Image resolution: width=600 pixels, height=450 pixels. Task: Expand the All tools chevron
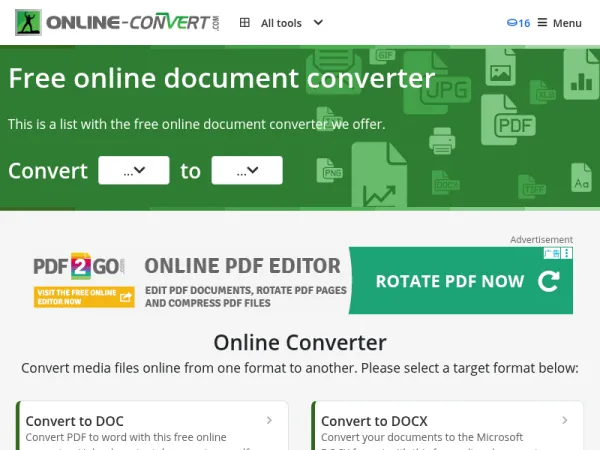pos(318,23)
